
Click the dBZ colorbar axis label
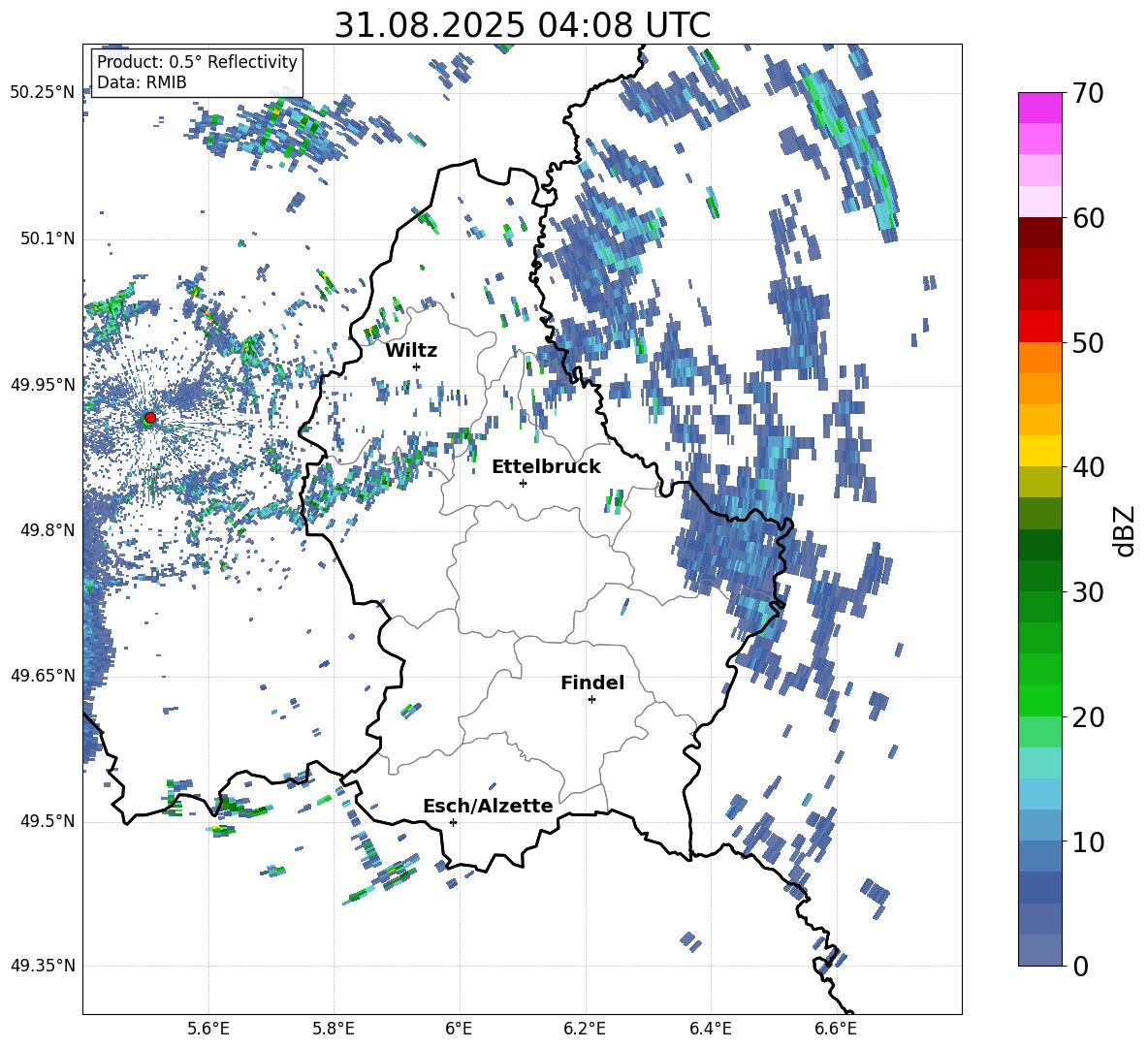tap(1125, 530)
